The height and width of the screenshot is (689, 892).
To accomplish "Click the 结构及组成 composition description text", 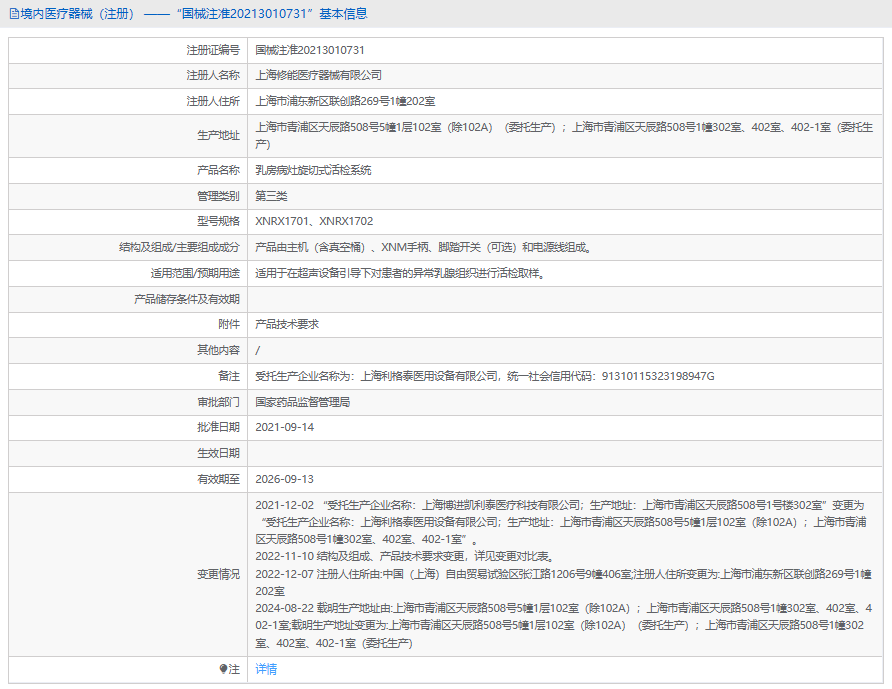I will click(x=422, y=247).
